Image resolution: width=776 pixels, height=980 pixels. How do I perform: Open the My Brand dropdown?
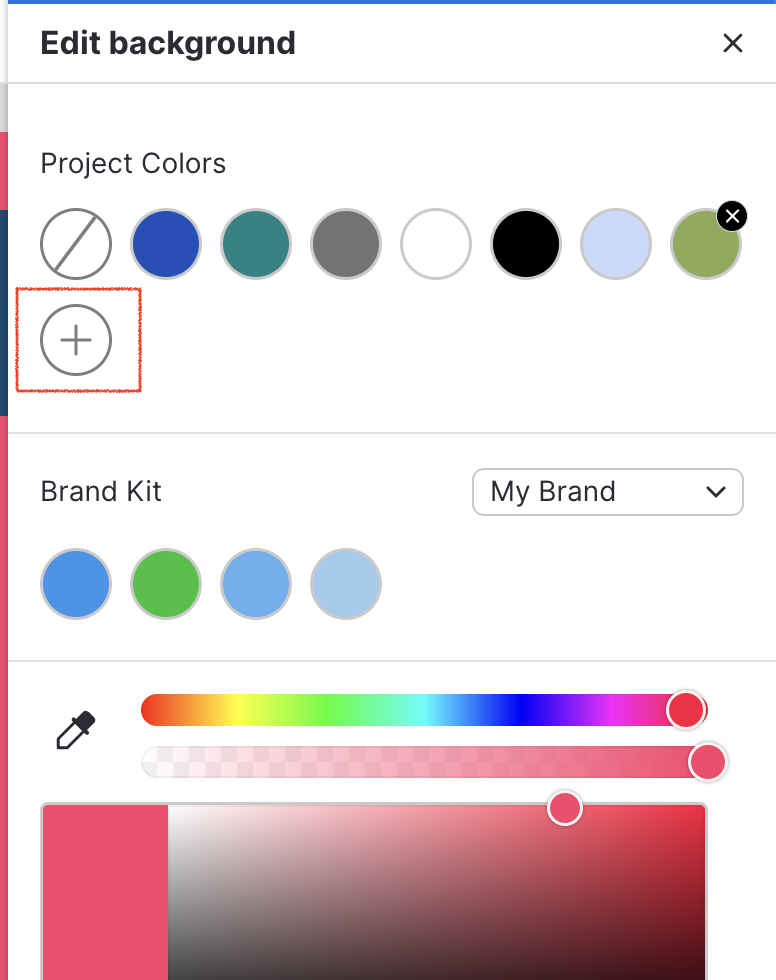click(x=607, y=492)
